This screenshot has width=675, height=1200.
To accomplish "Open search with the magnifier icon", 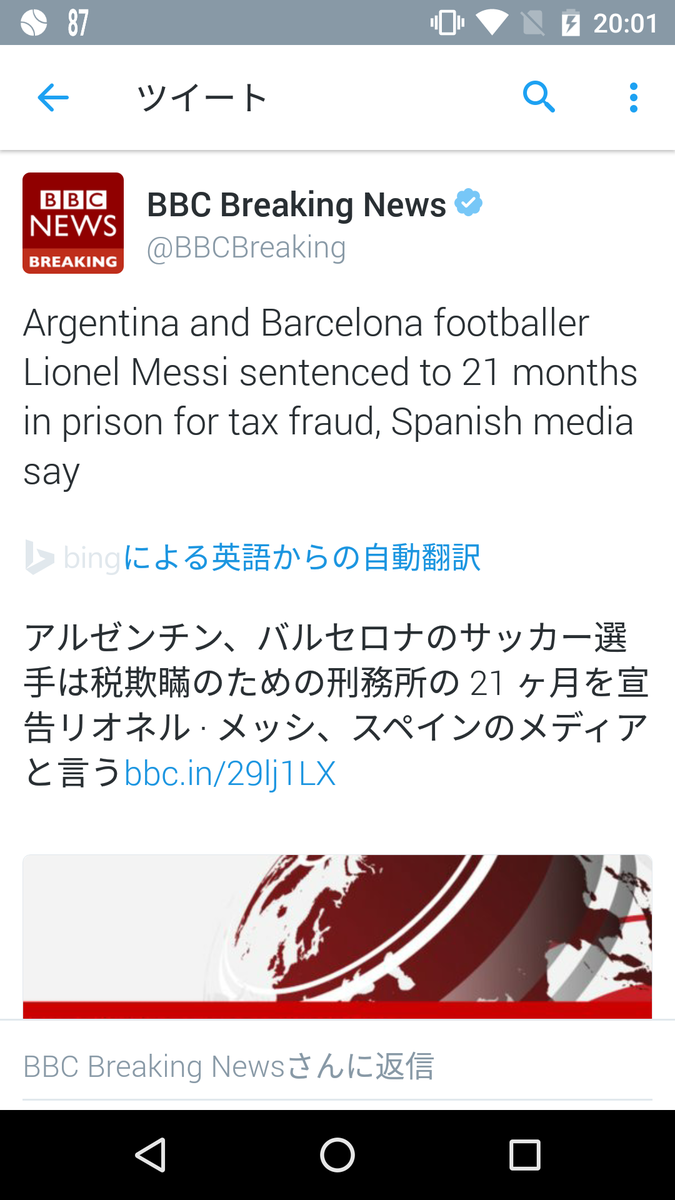I will pyautogui.click(x=538, y=98).
